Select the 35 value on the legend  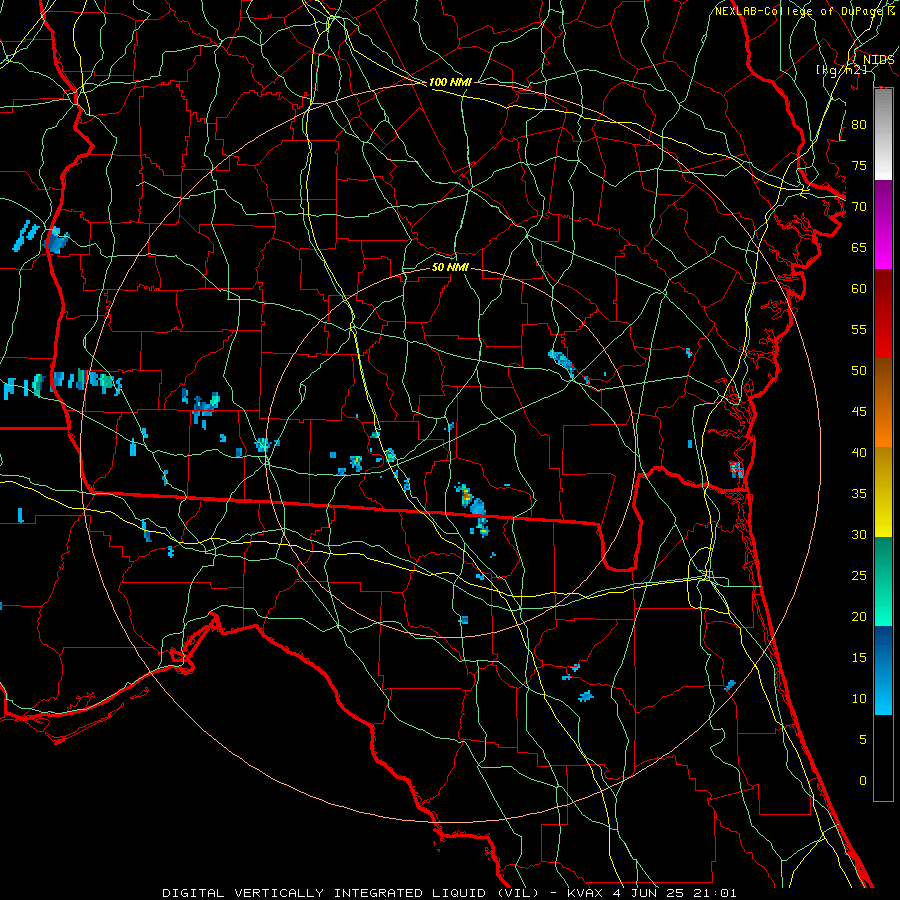click(859, 494)
